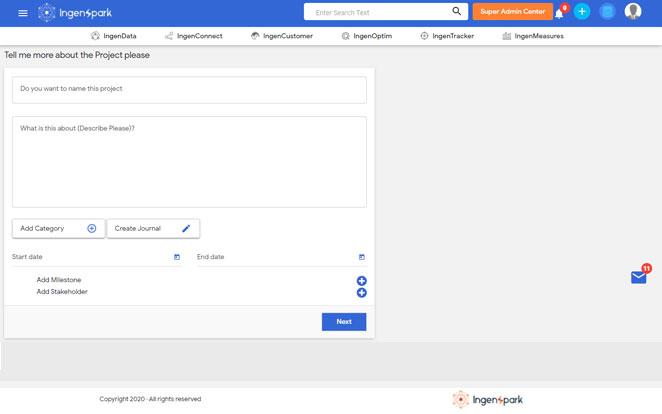This screenshot has width=662, height=414.
Task: Open the floating mail messages icon
Action: pyautogui.click(x=639, y=277)
